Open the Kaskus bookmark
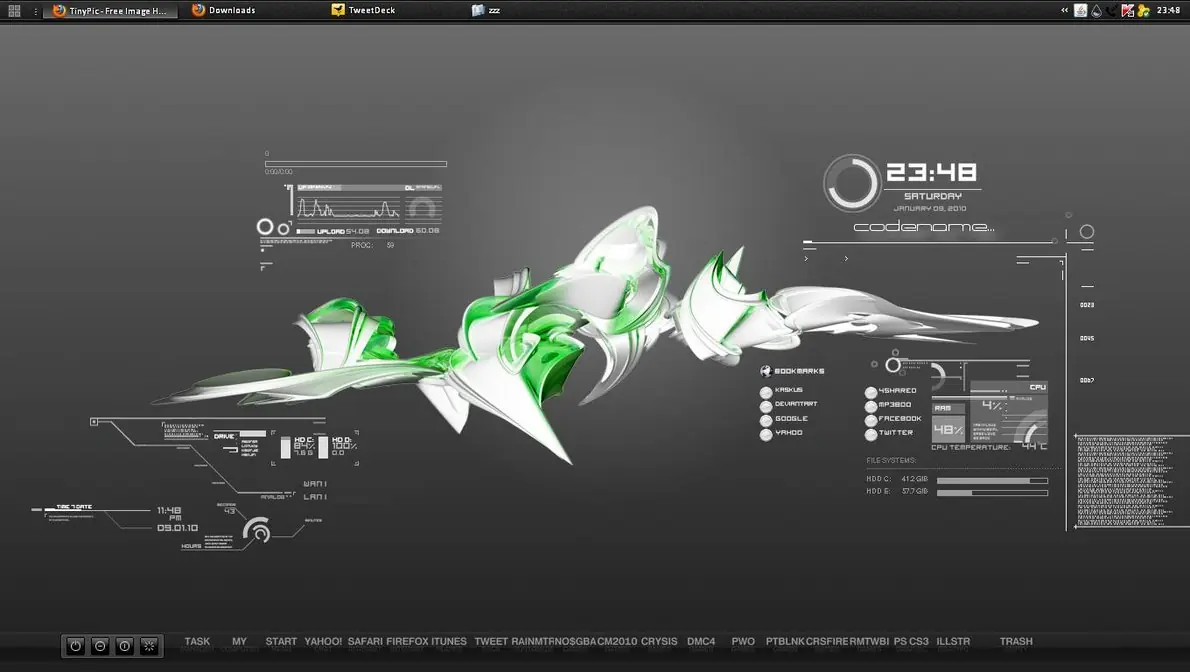This screenshot has width=1190, height=672. click(789, 390)
